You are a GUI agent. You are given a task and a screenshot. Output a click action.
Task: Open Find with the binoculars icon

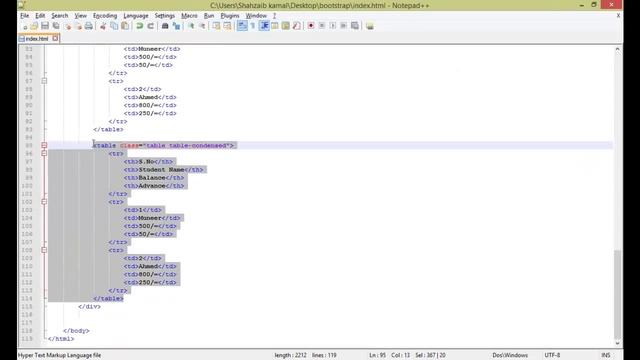tap(165, 26)
